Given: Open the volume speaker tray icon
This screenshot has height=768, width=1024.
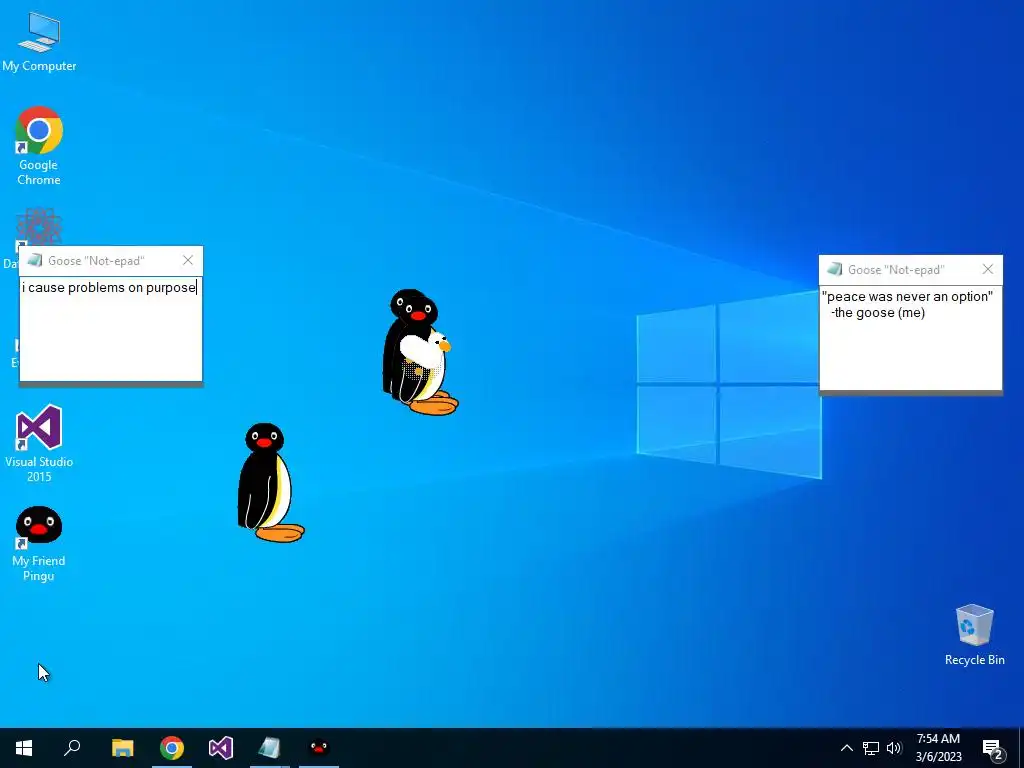Looking at the screenshot, I should point(894,748).
